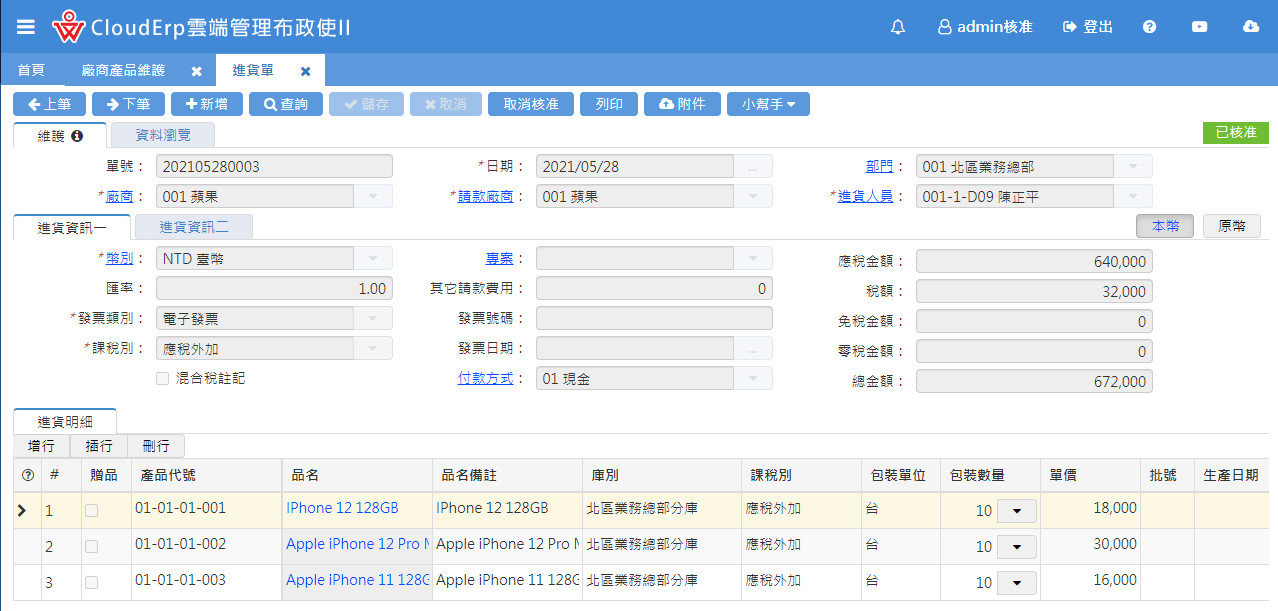Click the 取消核准 button
The height and width of the screenshot is (611, 1278).
point(531,104)
